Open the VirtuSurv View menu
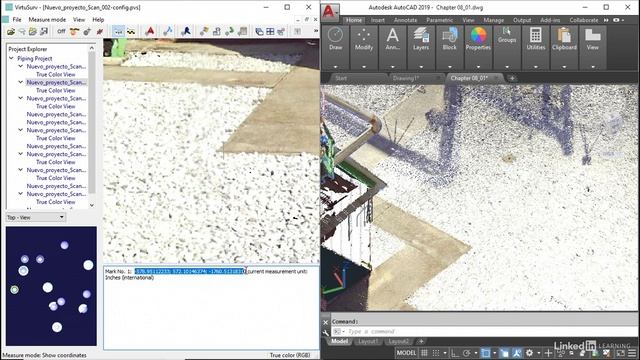640x360 pixels. coord(79,20)
